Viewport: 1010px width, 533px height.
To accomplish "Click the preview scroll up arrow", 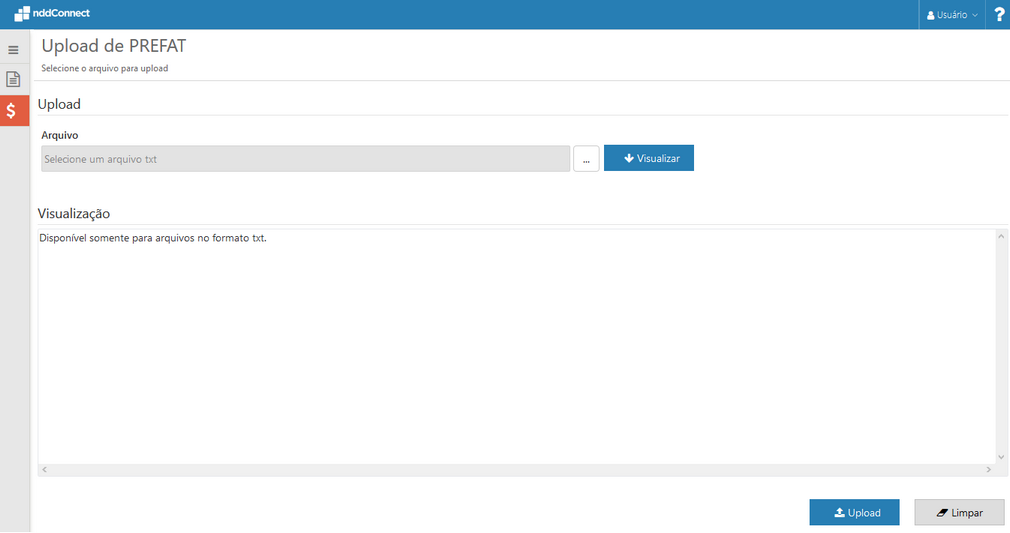I will pyautogui.click(x=1001, y=237).
